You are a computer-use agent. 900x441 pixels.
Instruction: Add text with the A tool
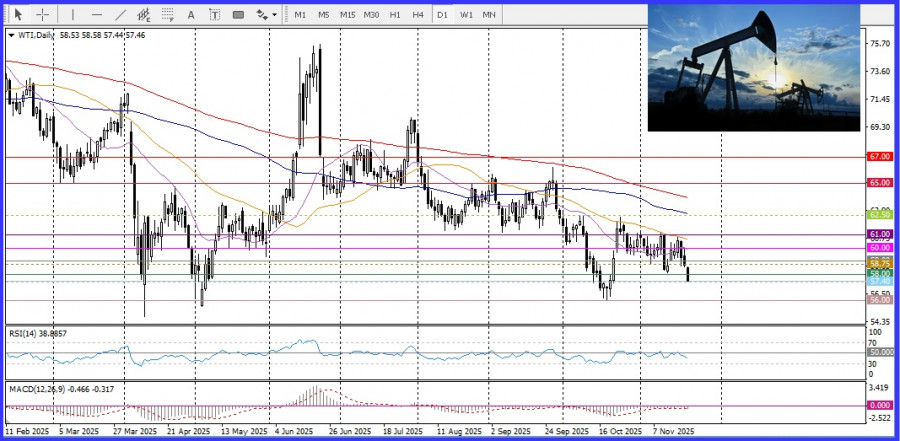click(x=193, y=15)
